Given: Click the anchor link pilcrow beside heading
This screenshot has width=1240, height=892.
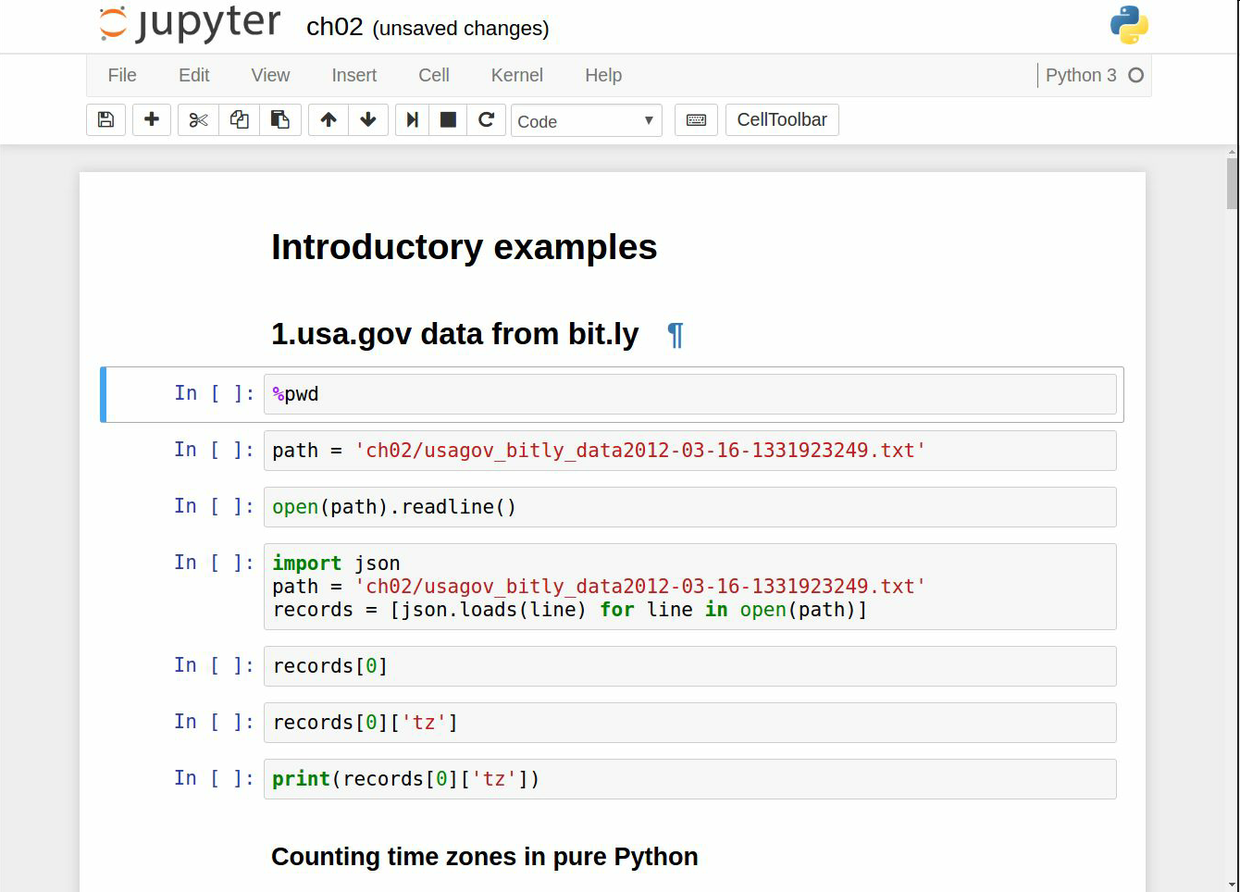Looking at the screenshot, I should click(x=675, y=335).
